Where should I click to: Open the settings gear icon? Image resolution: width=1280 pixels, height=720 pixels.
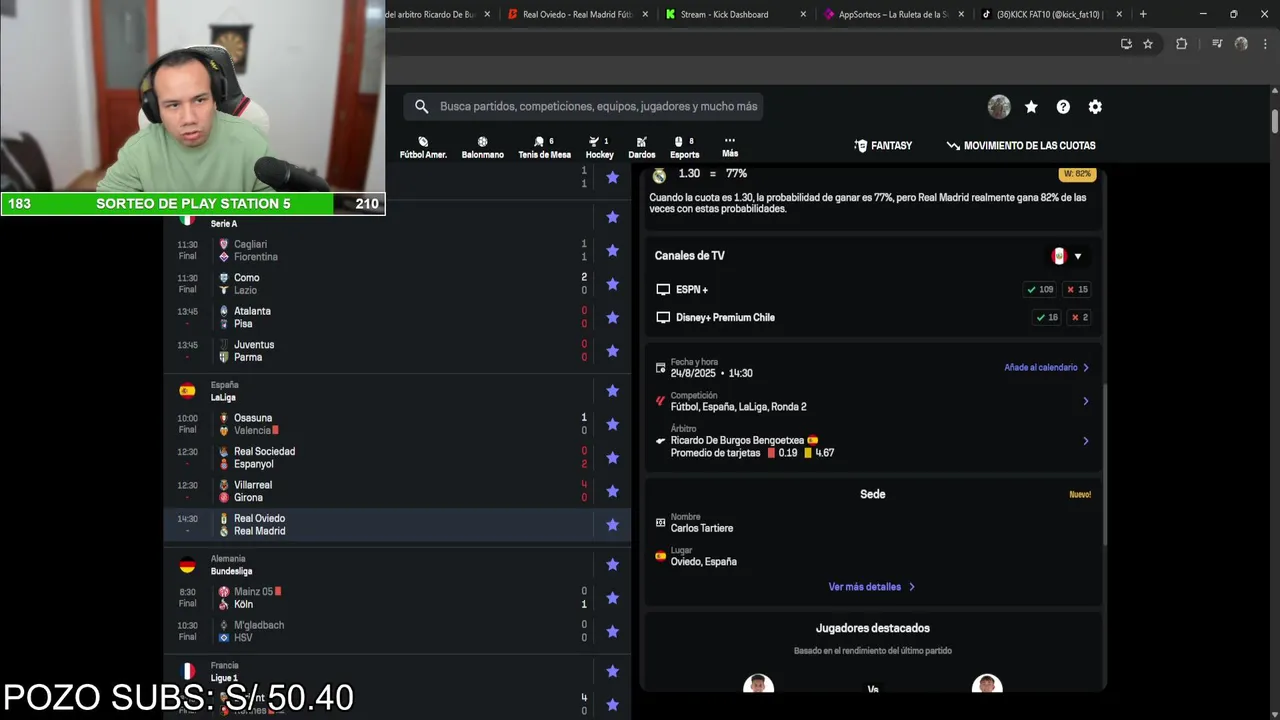(1095, 107)
